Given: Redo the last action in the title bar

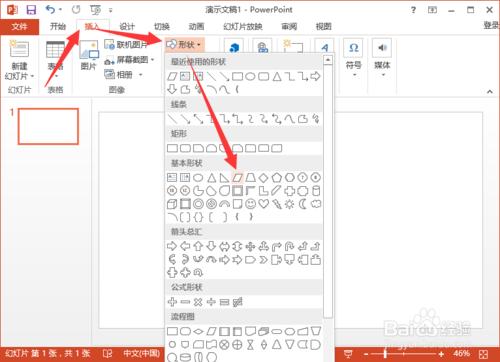Looking at the screenshot, I should pos(76,10).
